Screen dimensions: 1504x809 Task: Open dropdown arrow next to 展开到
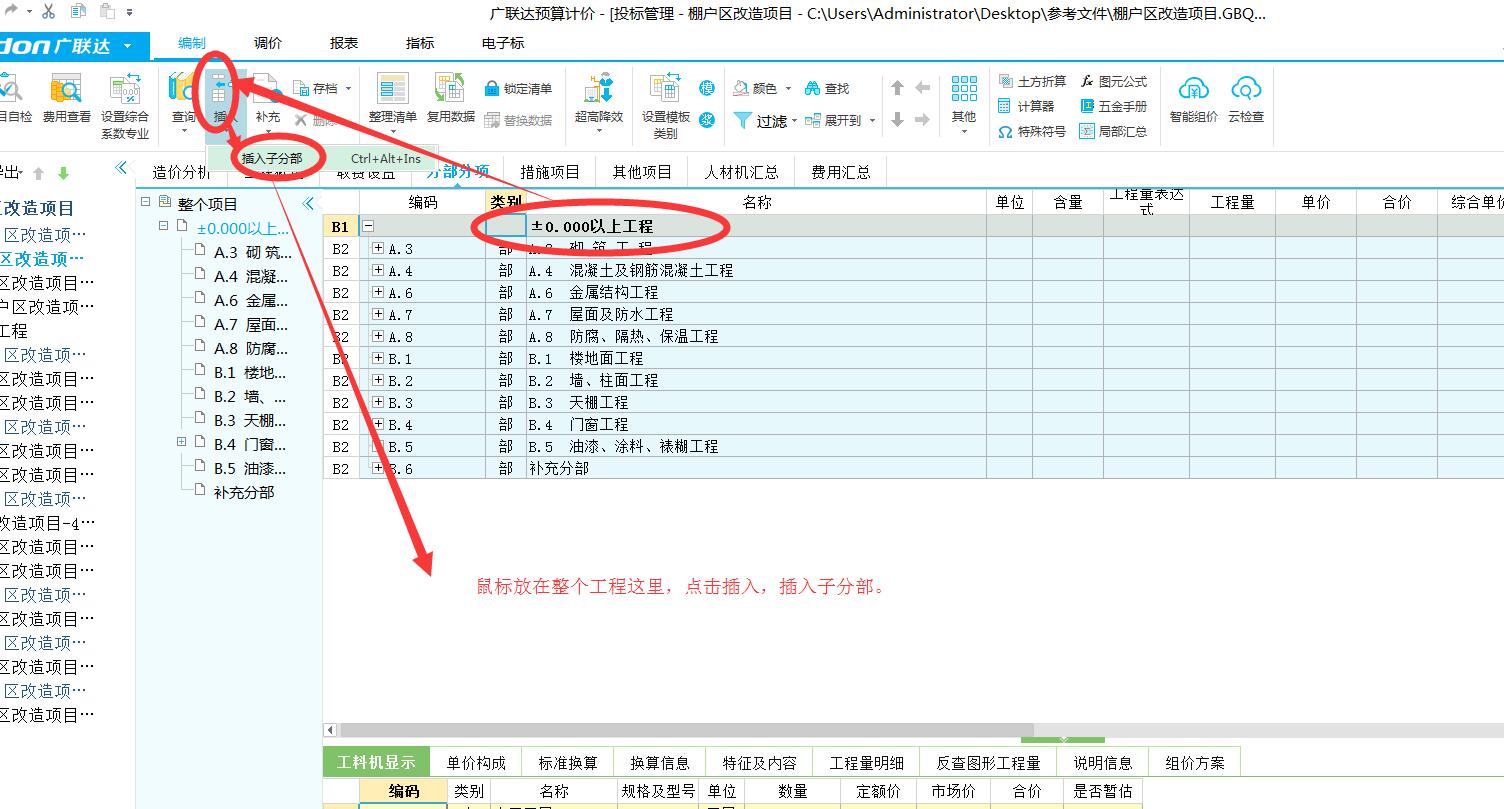pos(872,120)
